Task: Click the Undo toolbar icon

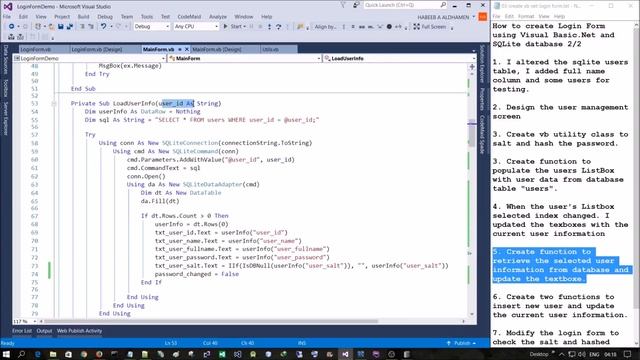Action: (103, 27)
